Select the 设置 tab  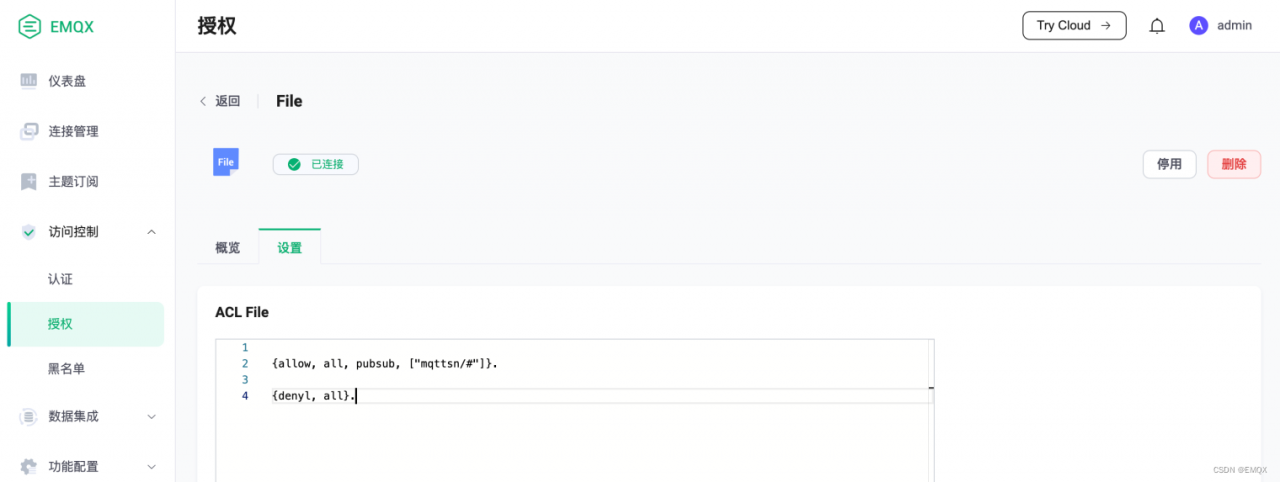pos(290,248)
